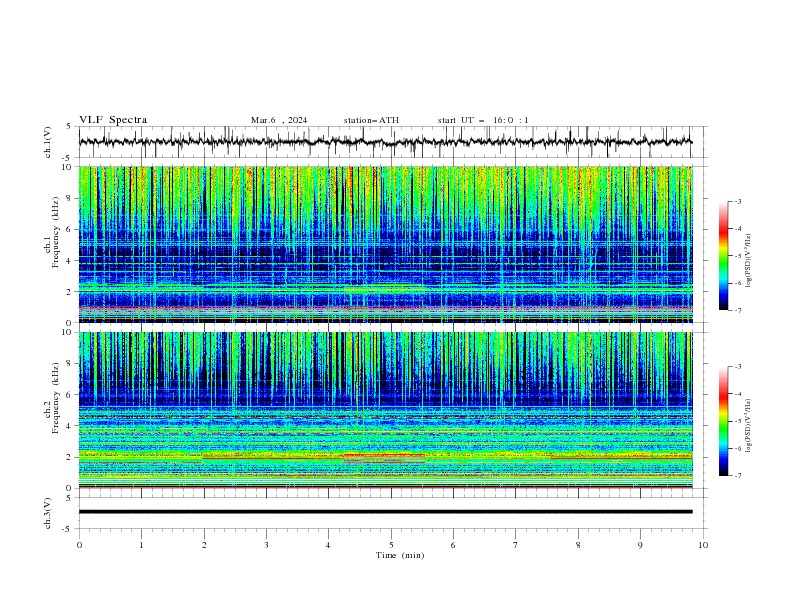
Task: Click time axis tick label "3"
Action: click(266, 545)
